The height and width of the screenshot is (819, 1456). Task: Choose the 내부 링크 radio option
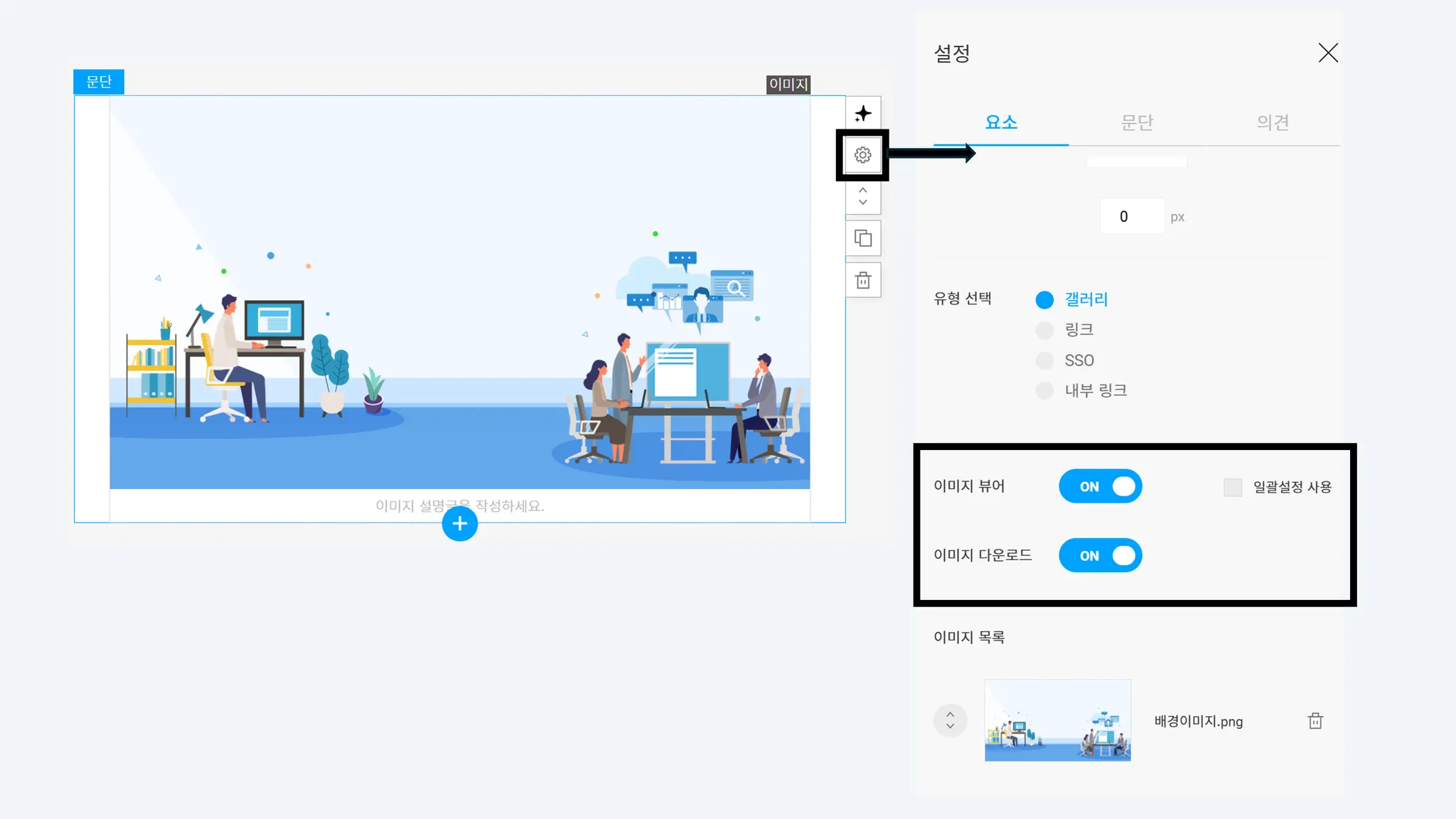(x=1044, y=390)
